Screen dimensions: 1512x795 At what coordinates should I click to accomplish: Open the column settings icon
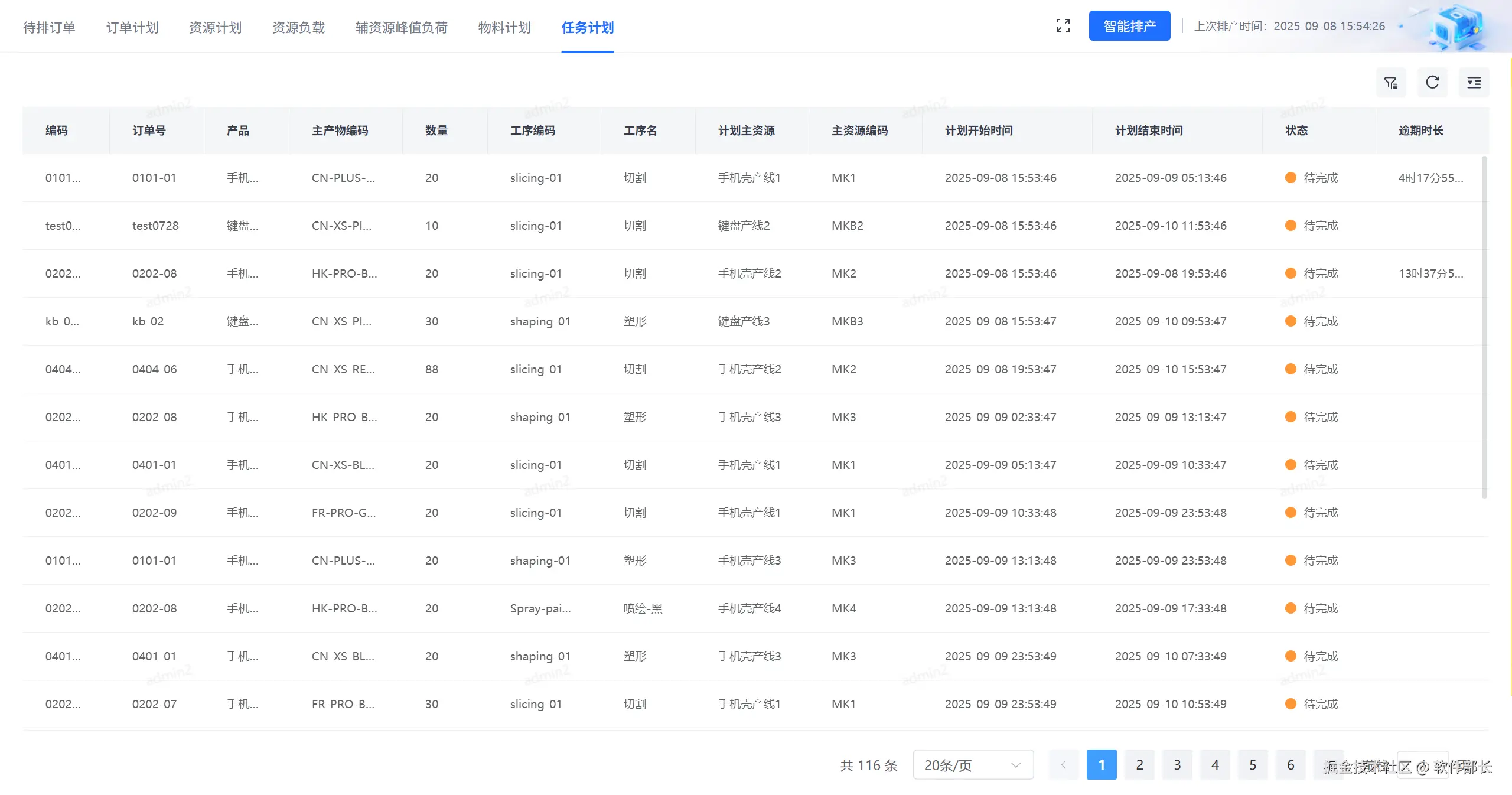[x=1474, y=83]
